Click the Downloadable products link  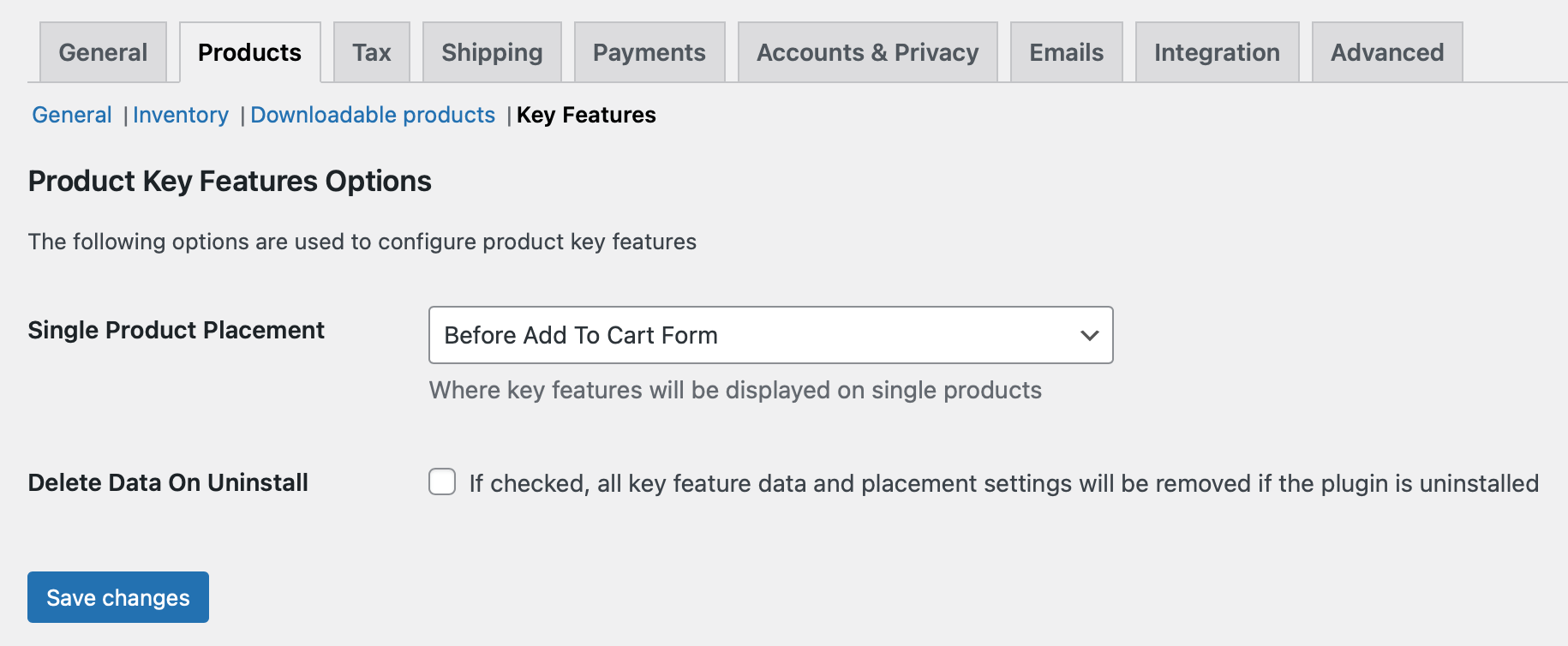click(x=372, y=114)
